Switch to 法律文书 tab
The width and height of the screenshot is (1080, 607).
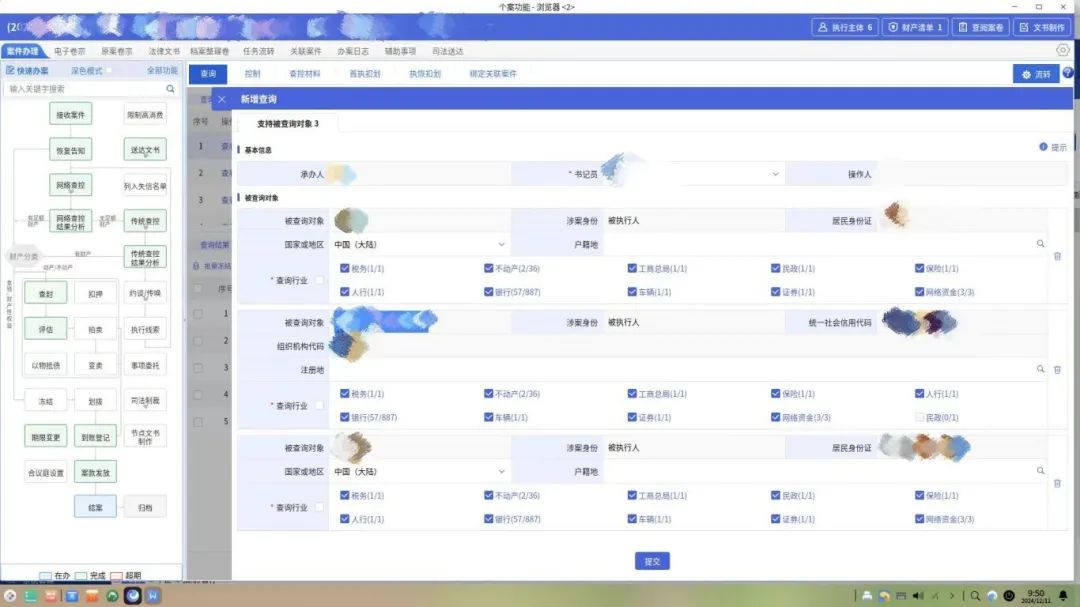164,51
